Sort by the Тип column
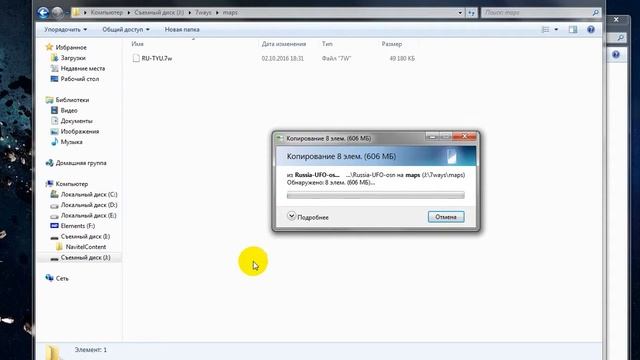Image resolution: width=640 pixels, height=360 pixels. (x=327, y=44)
